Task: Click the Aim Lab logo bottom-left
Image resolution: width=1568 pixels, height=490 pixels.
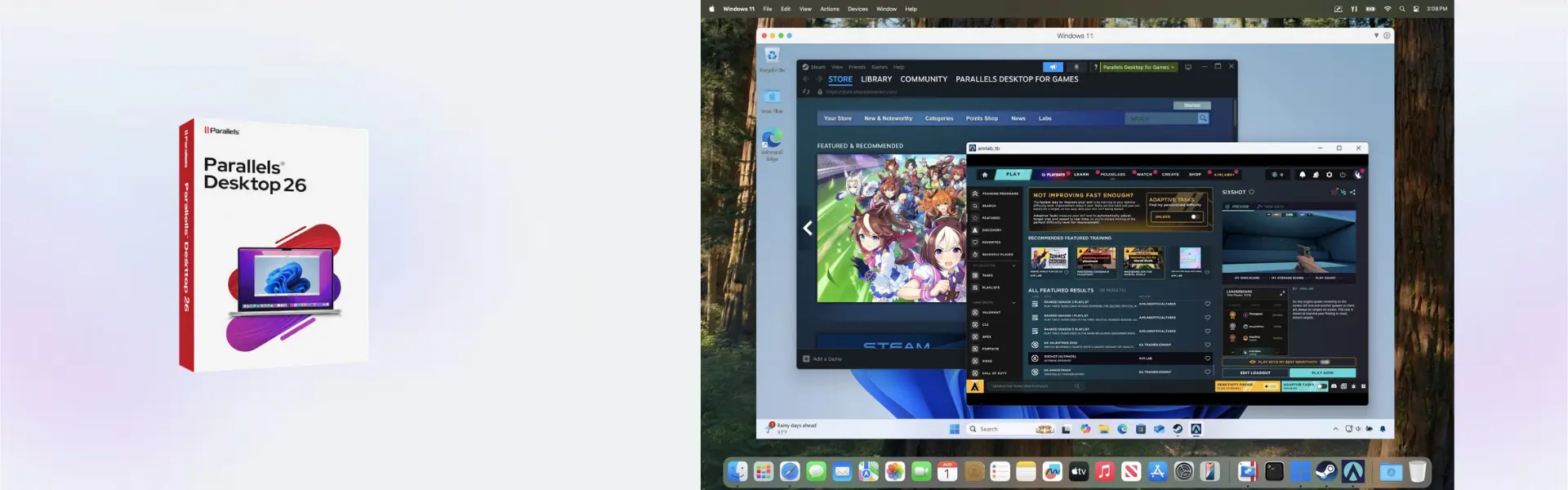Action: pyautogui.click(x=975, y=386)
